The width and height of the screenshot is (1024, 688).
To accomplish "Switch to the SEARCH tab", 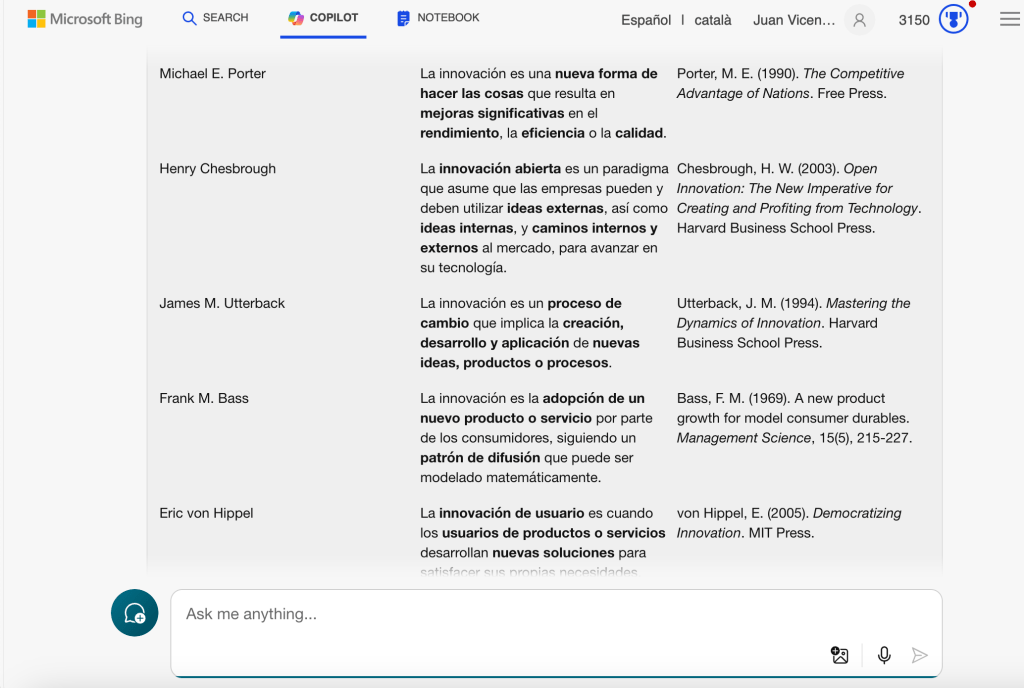I will (215, 18).
